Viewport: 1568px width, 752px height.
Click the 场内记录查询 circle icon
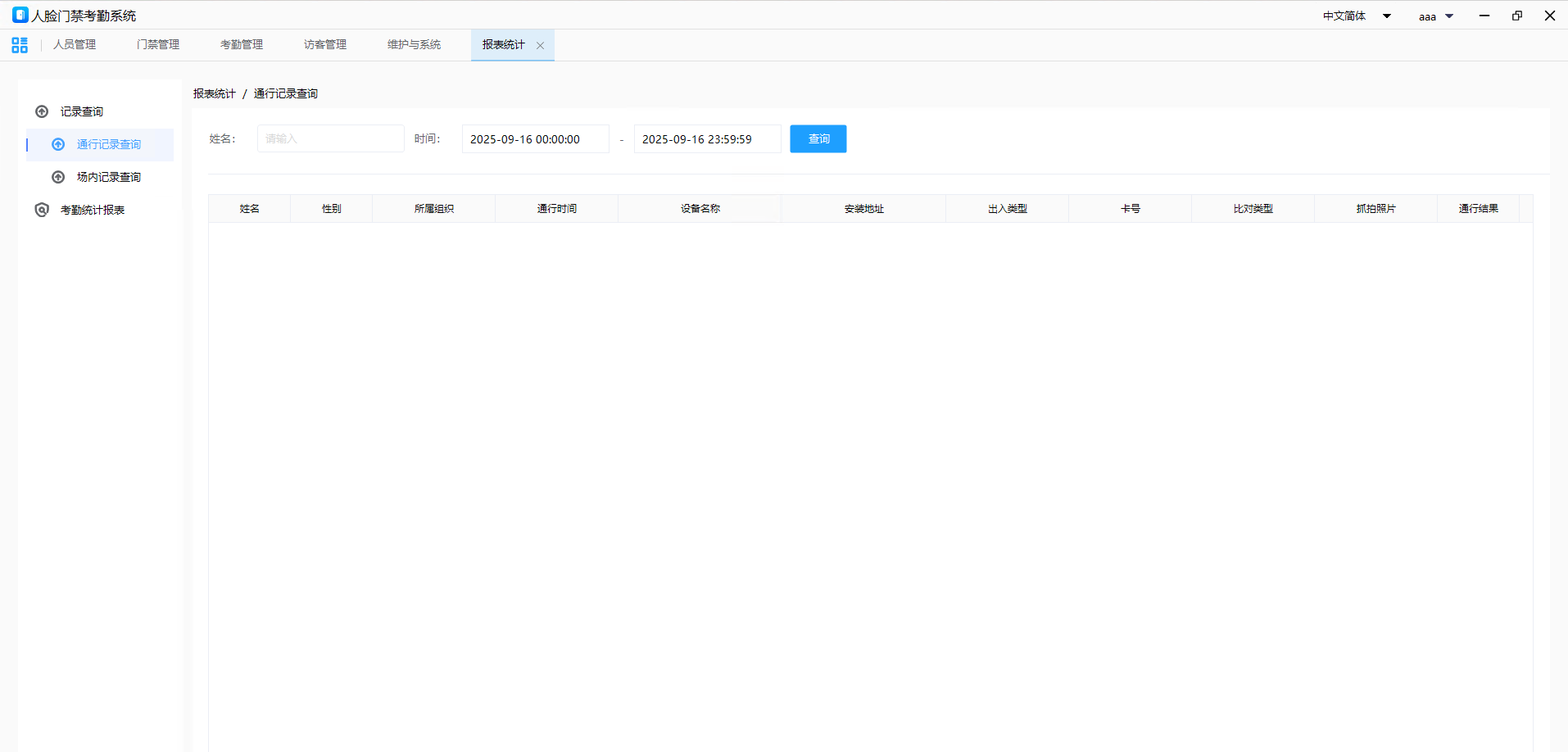click(58, 177)
